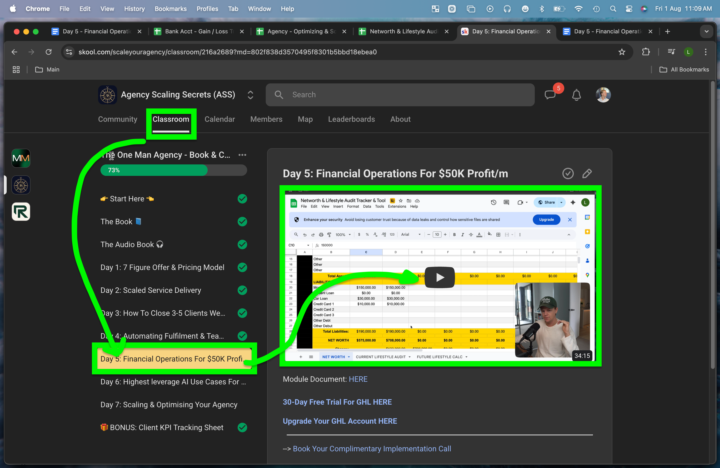Screen dimensions: 720x468
Task: Select Day 5: Financial Operations lesson in sidebar
Action: [x=174, y=359]
